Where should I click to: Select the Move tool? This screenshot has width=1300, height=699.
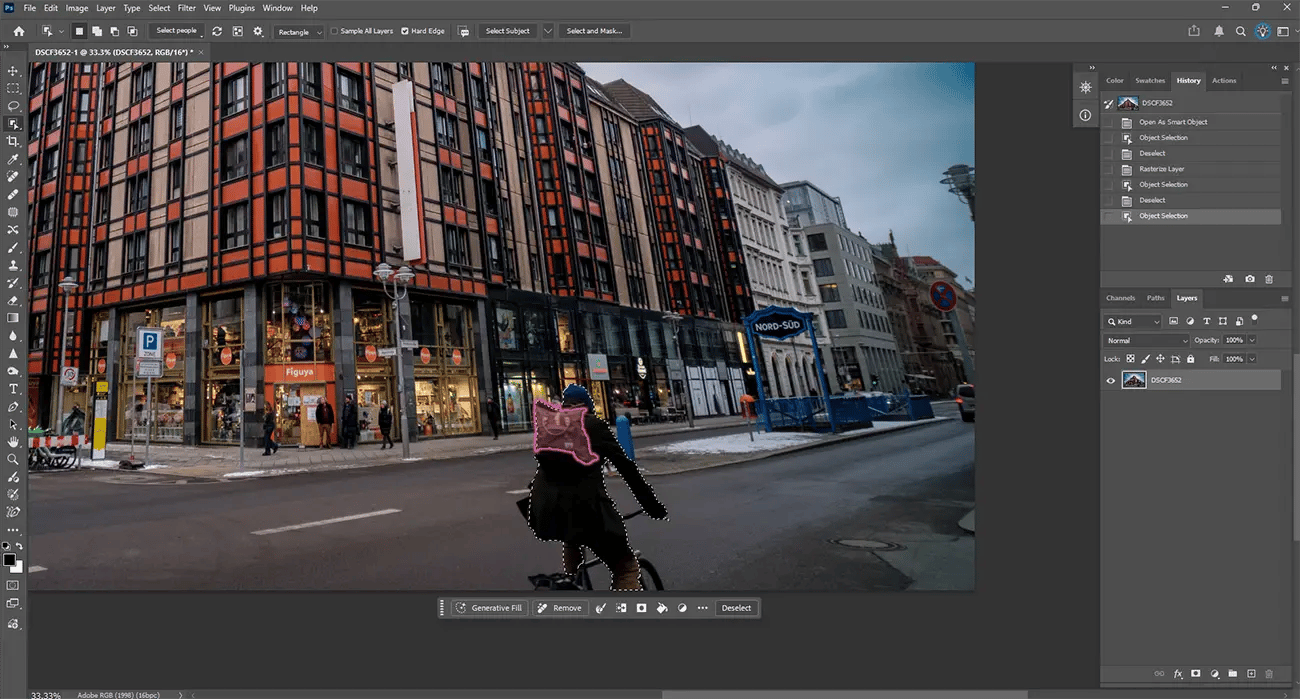13,71
